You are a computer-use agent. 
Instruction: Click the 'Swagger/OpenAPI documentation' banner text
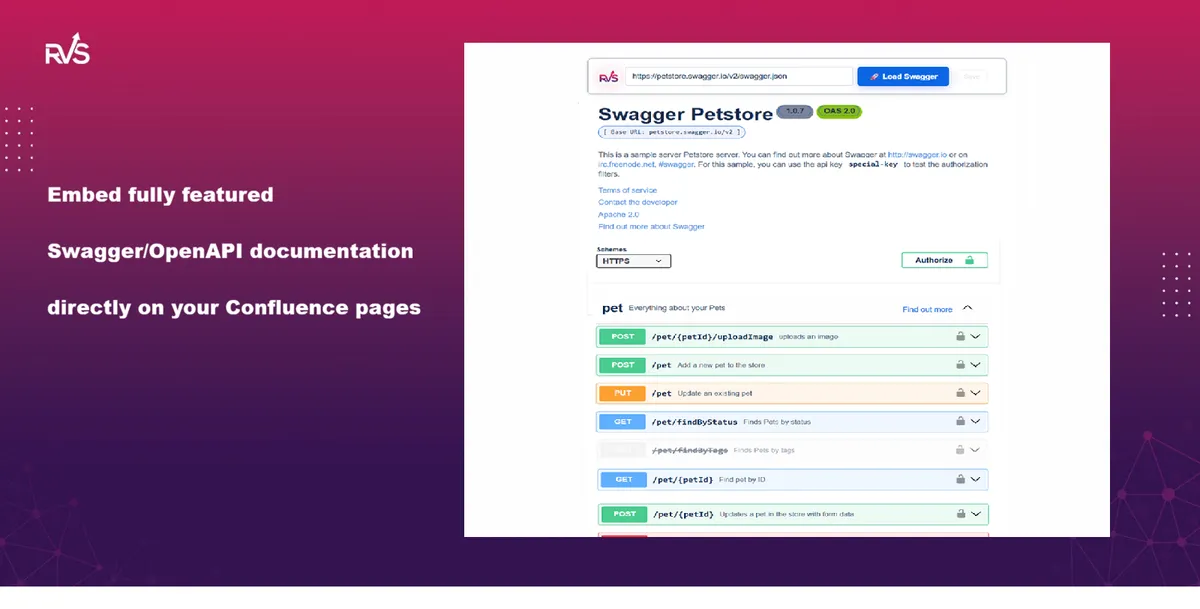230,251
